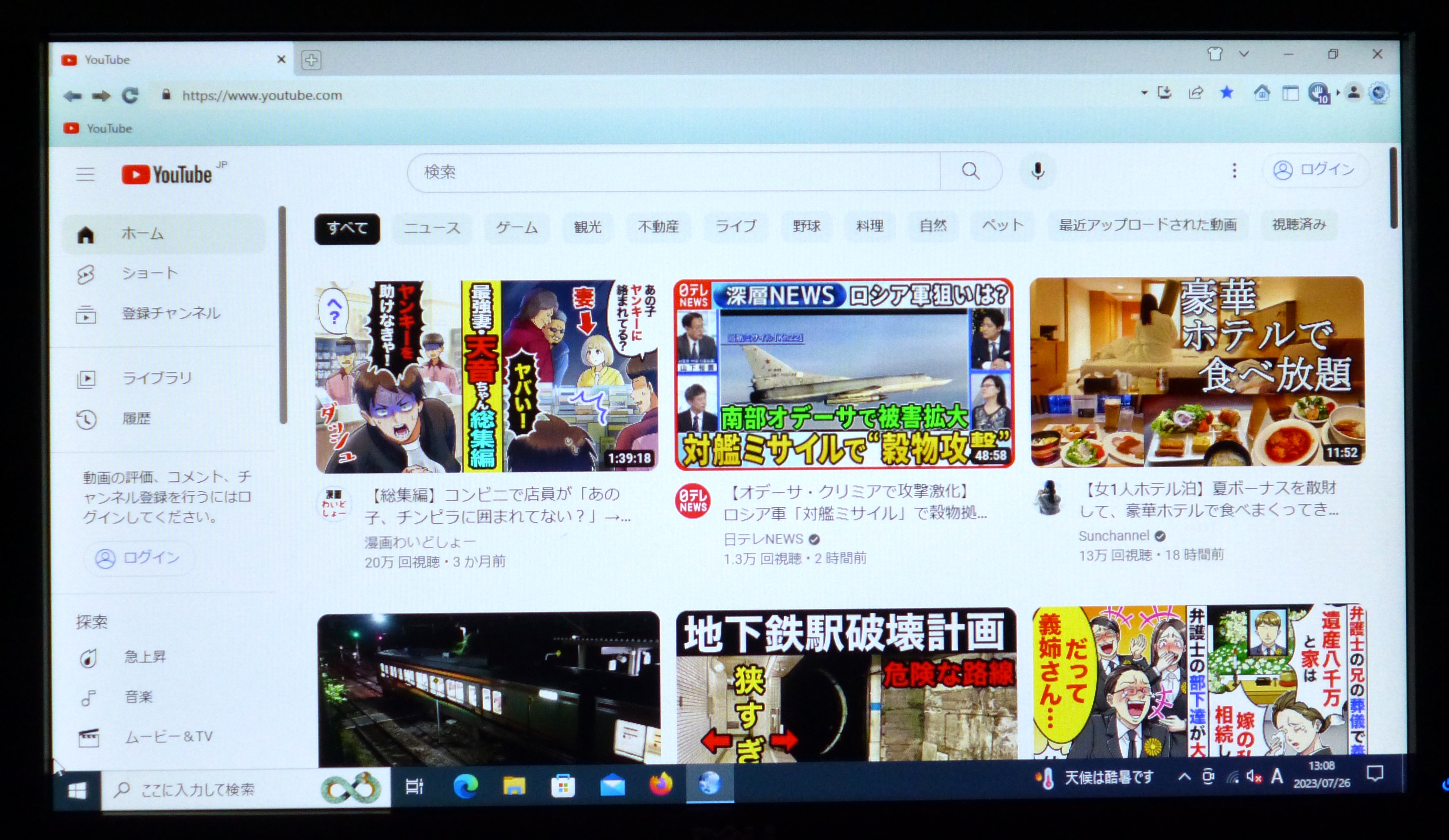Viewport: 1449px width, 840px height.
Task: Open the three-dot settings menu
Action: click(1234, 170)
